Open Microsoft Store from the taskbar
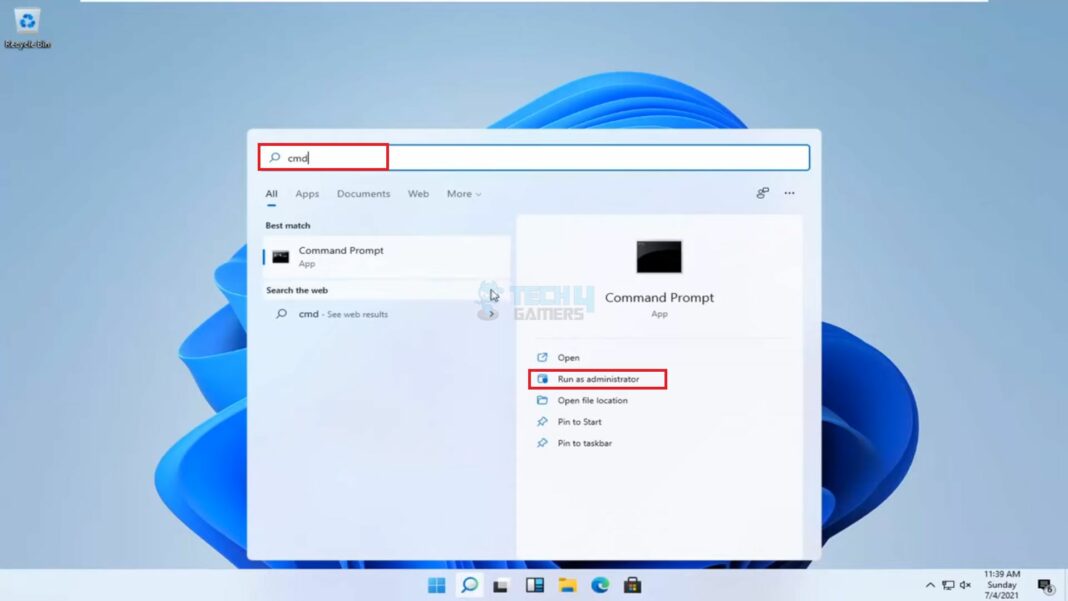Image resolution: width=1068 pixels, height=601 pixels. pyautogui.click(x=631, y=585)
